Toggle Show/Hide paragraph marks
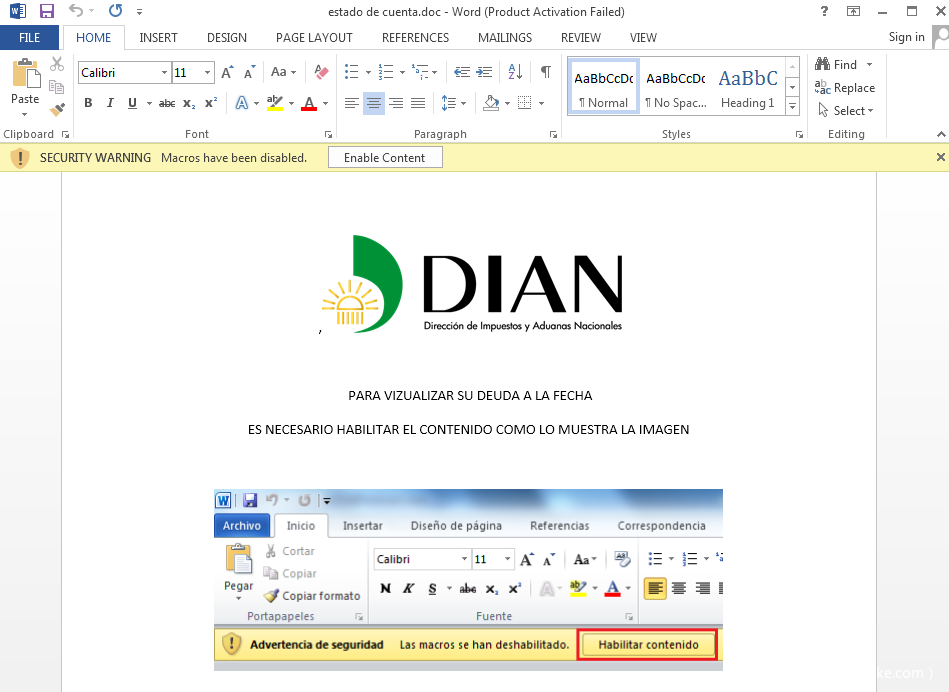The image size is (949, 692). pos(545,72)
